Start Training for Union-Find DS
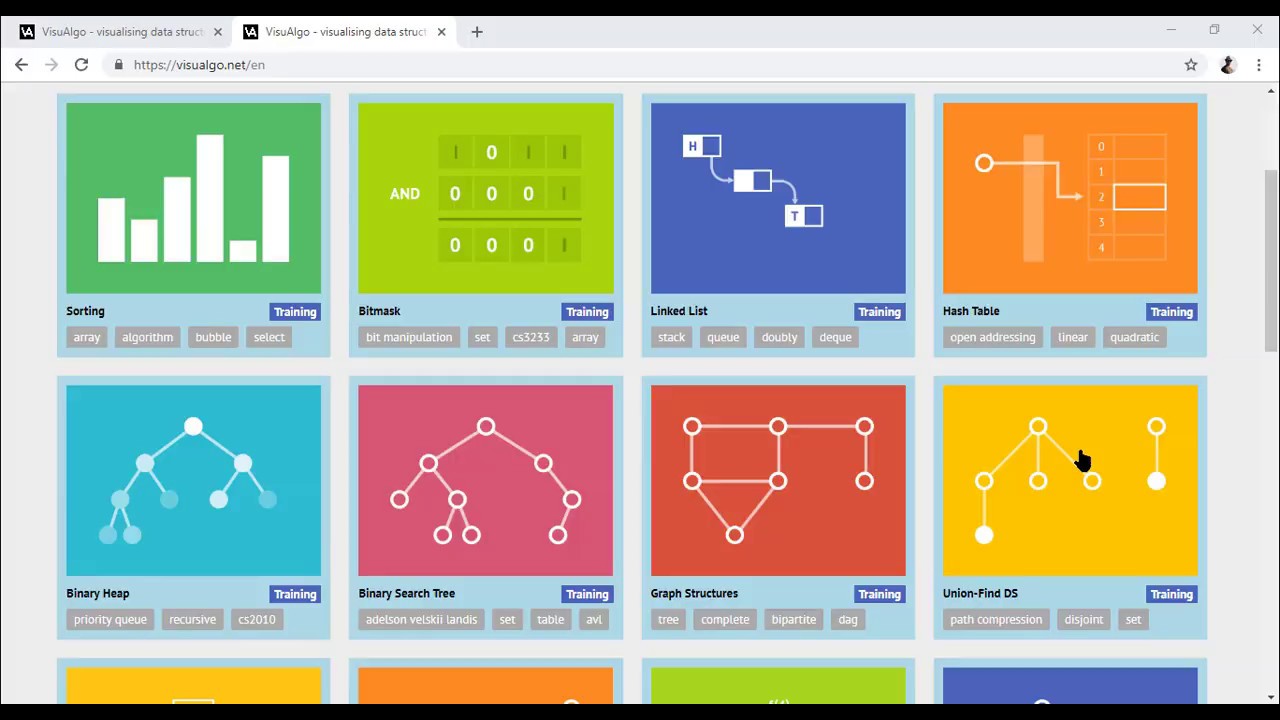 pos(1171,594)
